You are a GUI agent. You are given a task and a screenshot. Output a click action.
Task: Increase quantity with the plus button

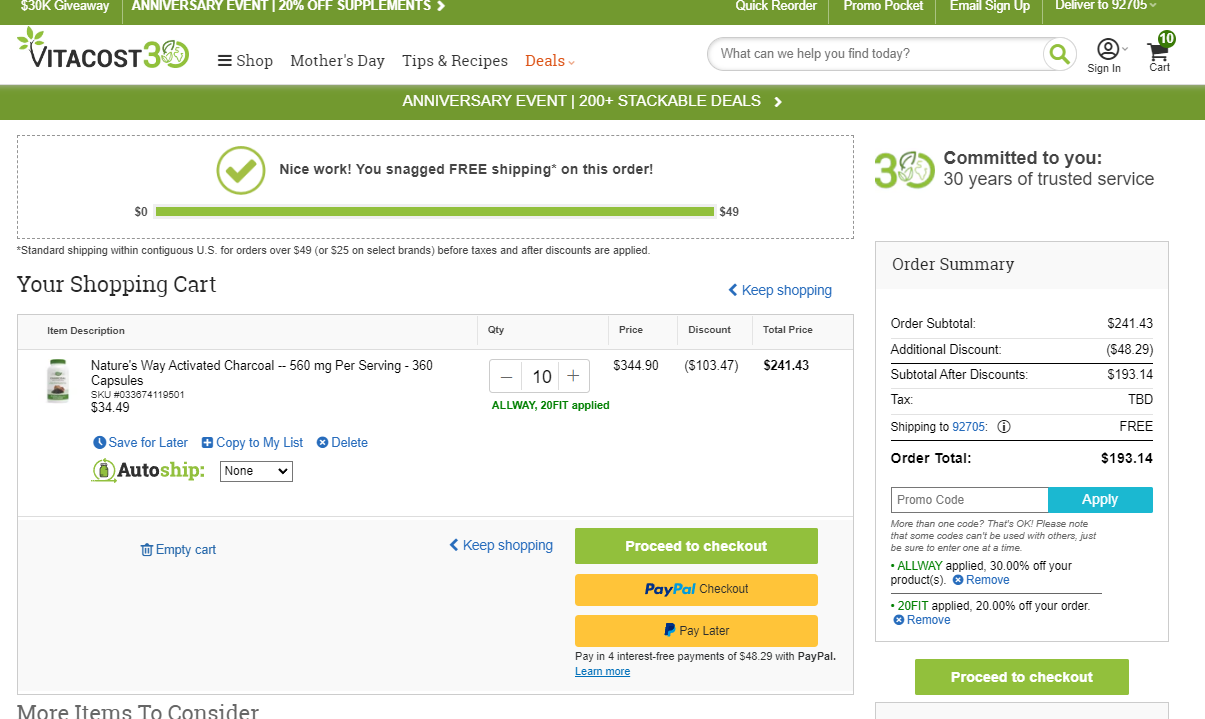tap(573, 376)
